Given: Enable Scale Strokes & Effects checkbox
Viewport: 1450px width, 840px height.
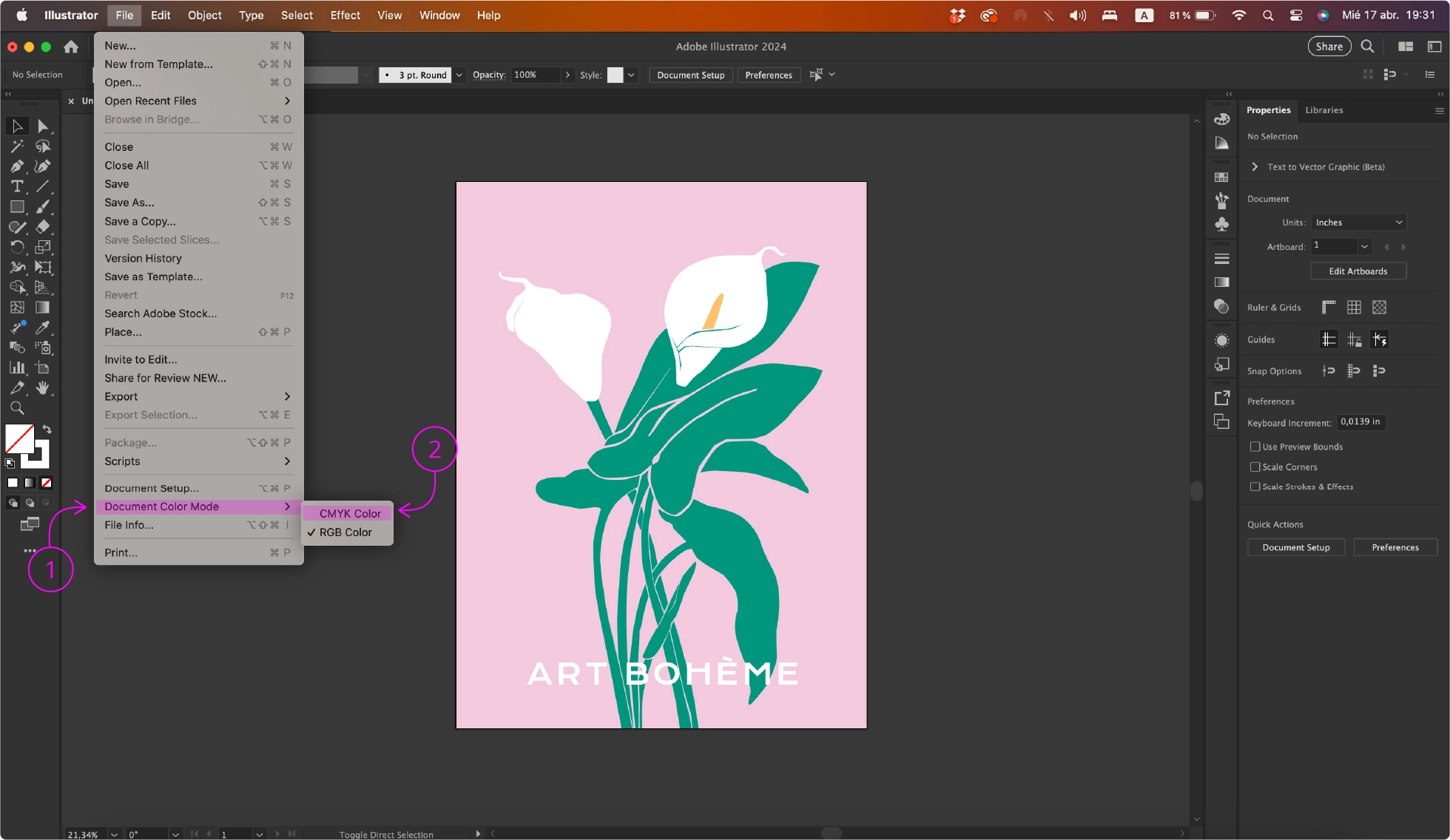Looking at the screenshot, I should [1255, 487].
